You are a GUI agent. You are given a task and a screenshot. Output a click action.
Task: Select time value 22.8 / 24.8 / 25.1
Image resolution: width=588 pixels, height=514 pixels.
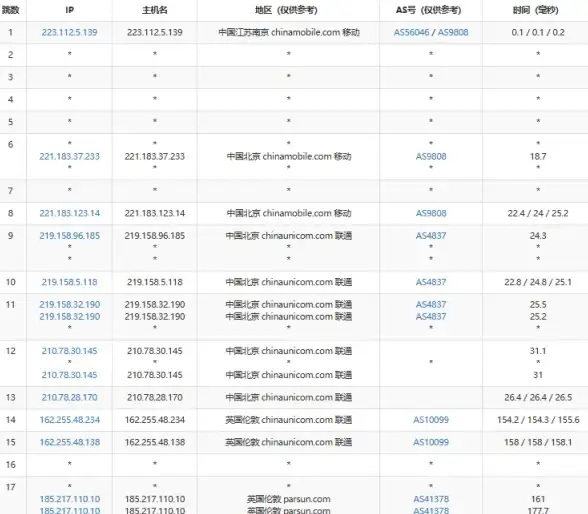(538, 282)
